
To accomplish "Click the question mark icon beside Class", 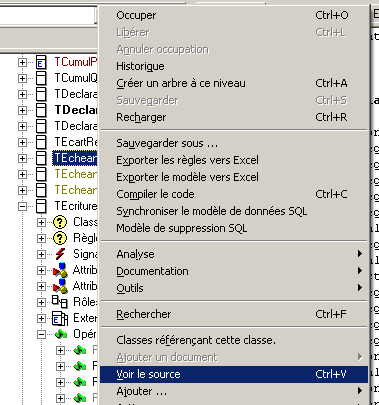I will pyautogui.click(x=60, y=222).
